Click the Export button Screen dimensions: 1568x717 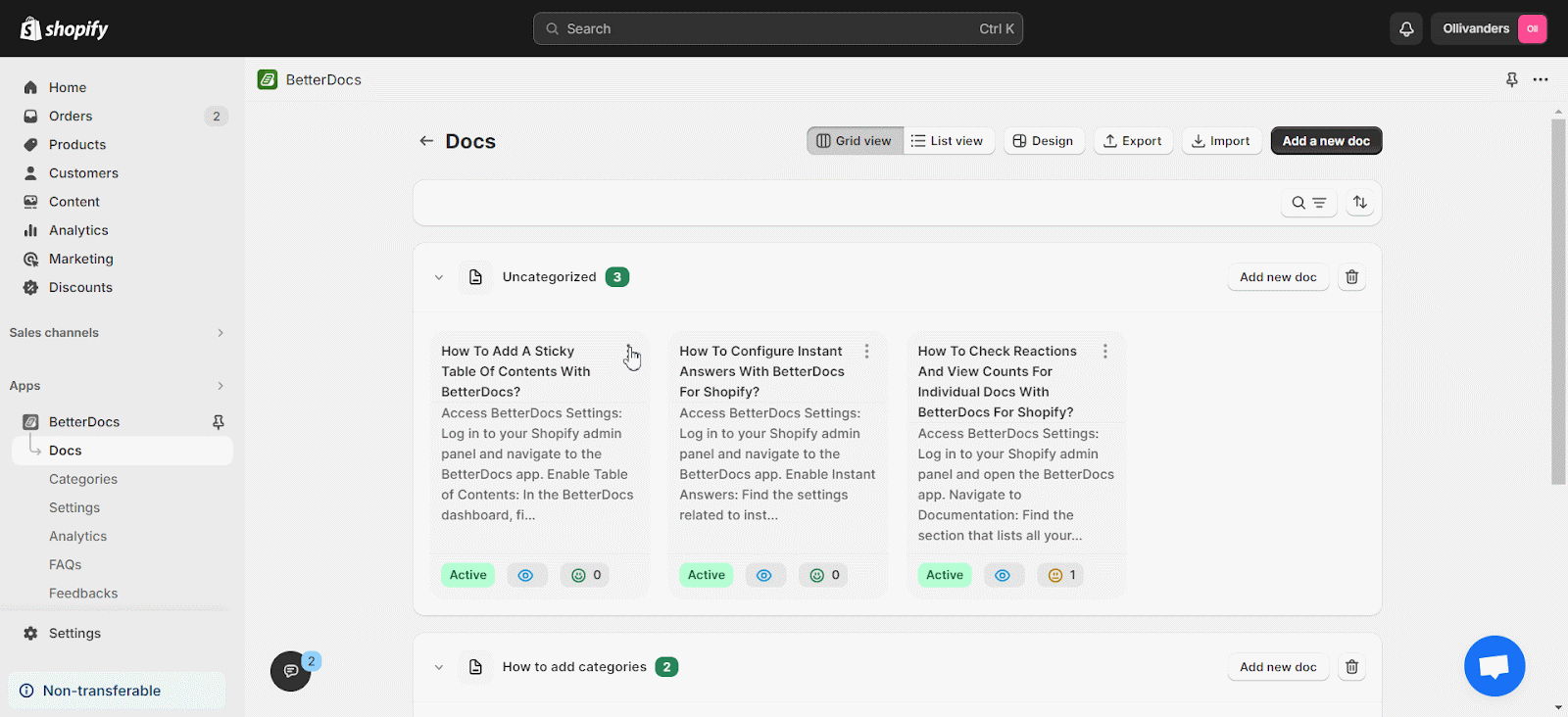[1133, 141]
